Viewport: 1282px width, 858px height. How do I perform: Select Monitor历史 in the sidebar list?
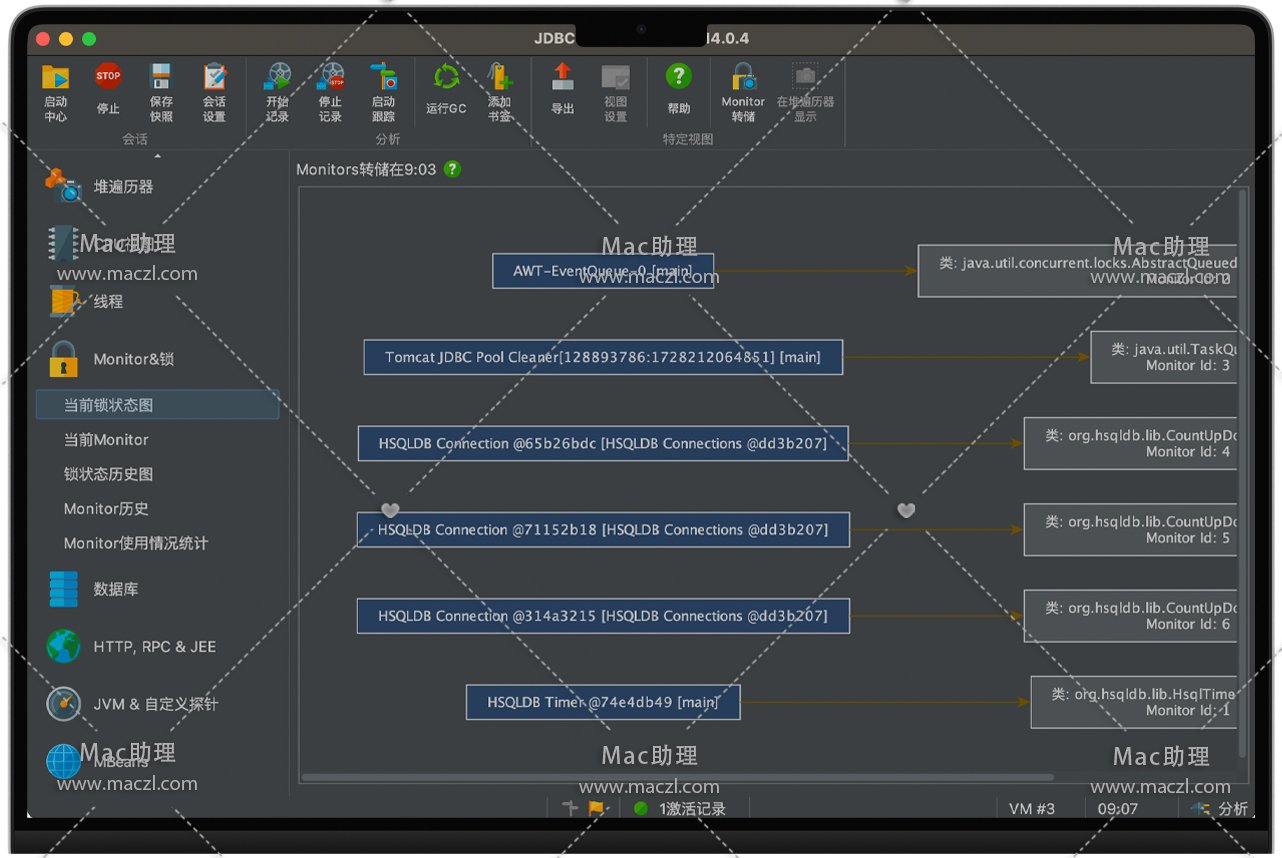point(106,509)
